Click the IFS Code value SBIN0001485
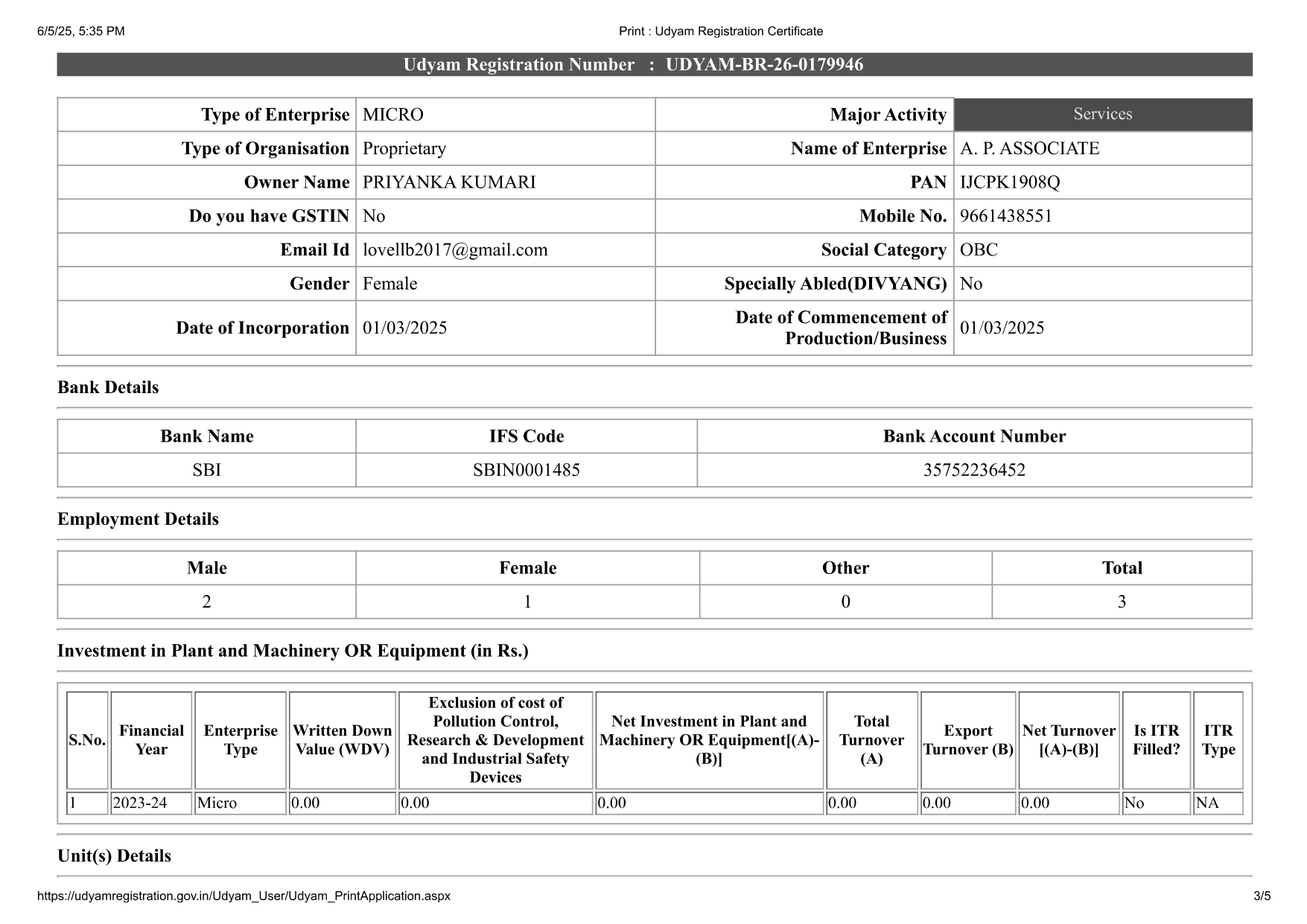 [x=526, y=471]
